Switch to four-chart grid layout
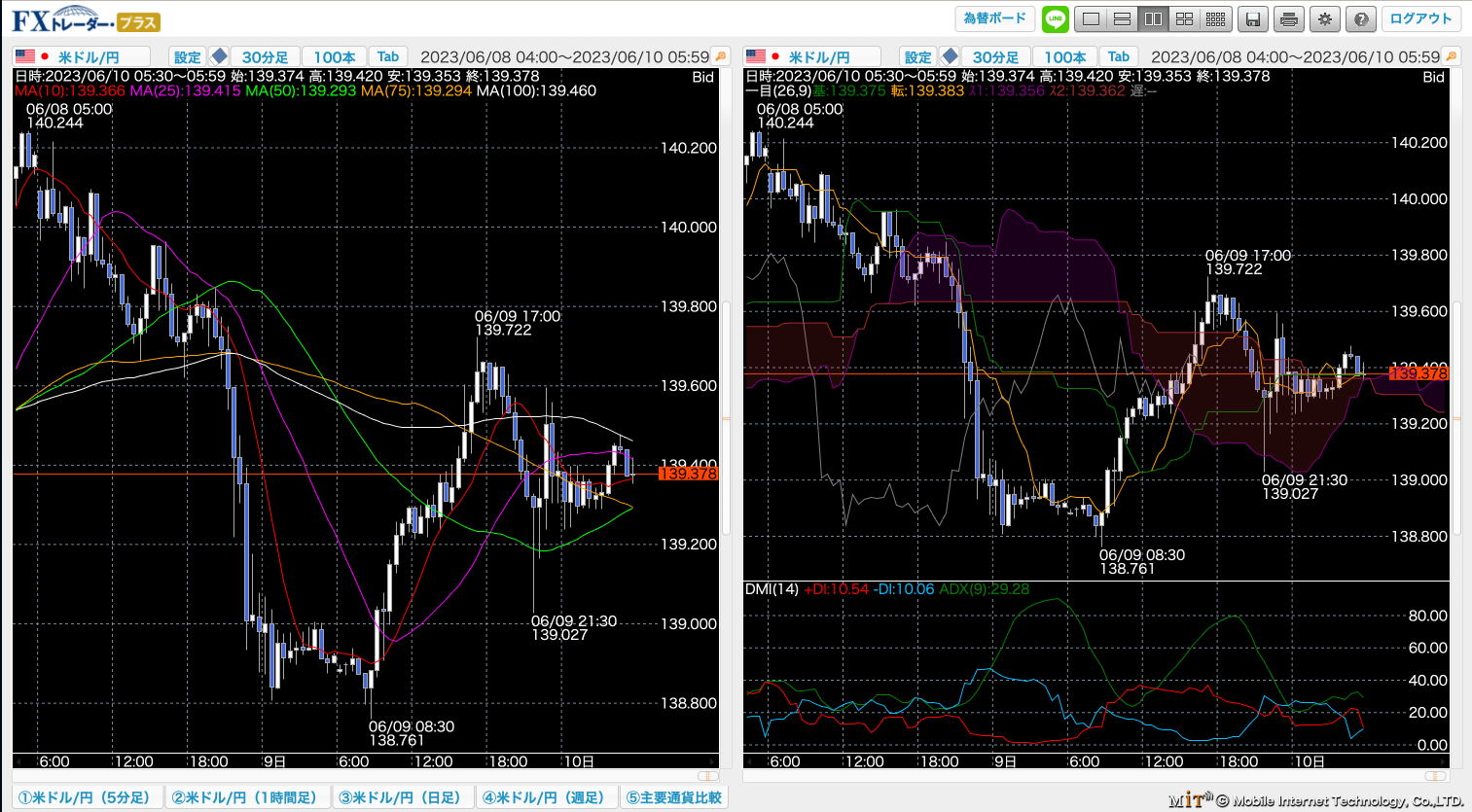The image size is (1472, 812). point(1184,19)
